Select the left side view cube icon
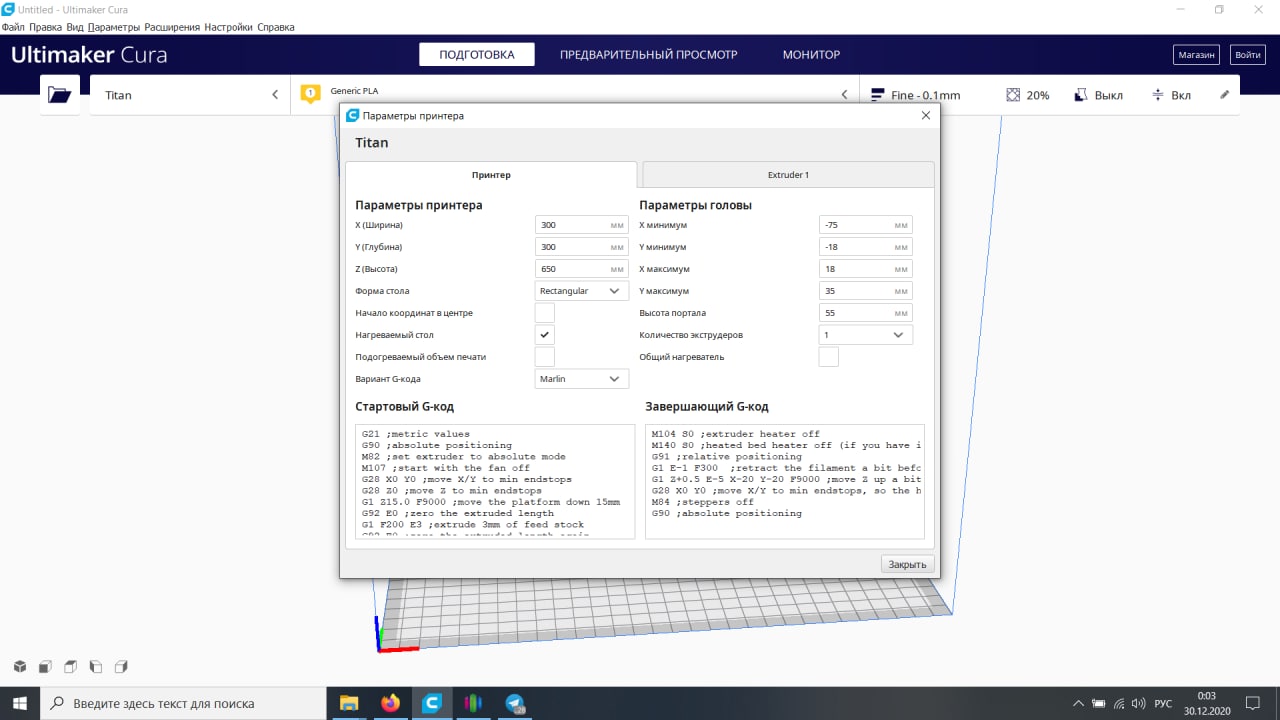 click(x=96, y=666)
